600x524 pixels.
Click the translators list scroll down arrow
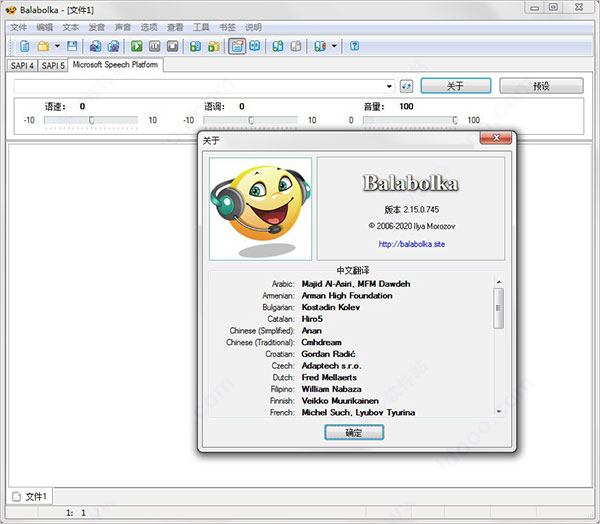coord(499,411)
